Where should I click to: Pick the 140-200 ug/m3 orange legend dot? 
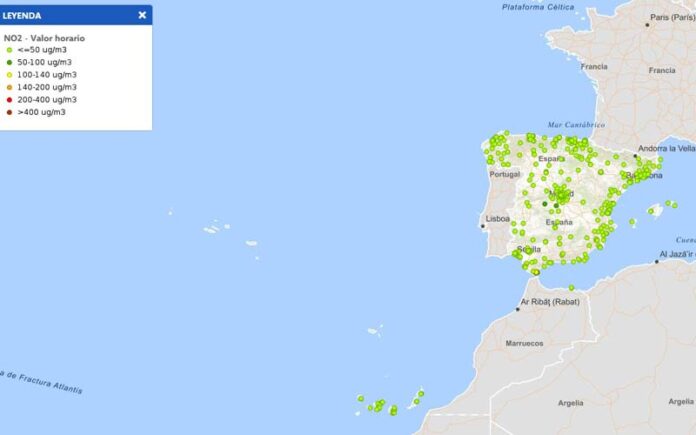click(9, 87)
